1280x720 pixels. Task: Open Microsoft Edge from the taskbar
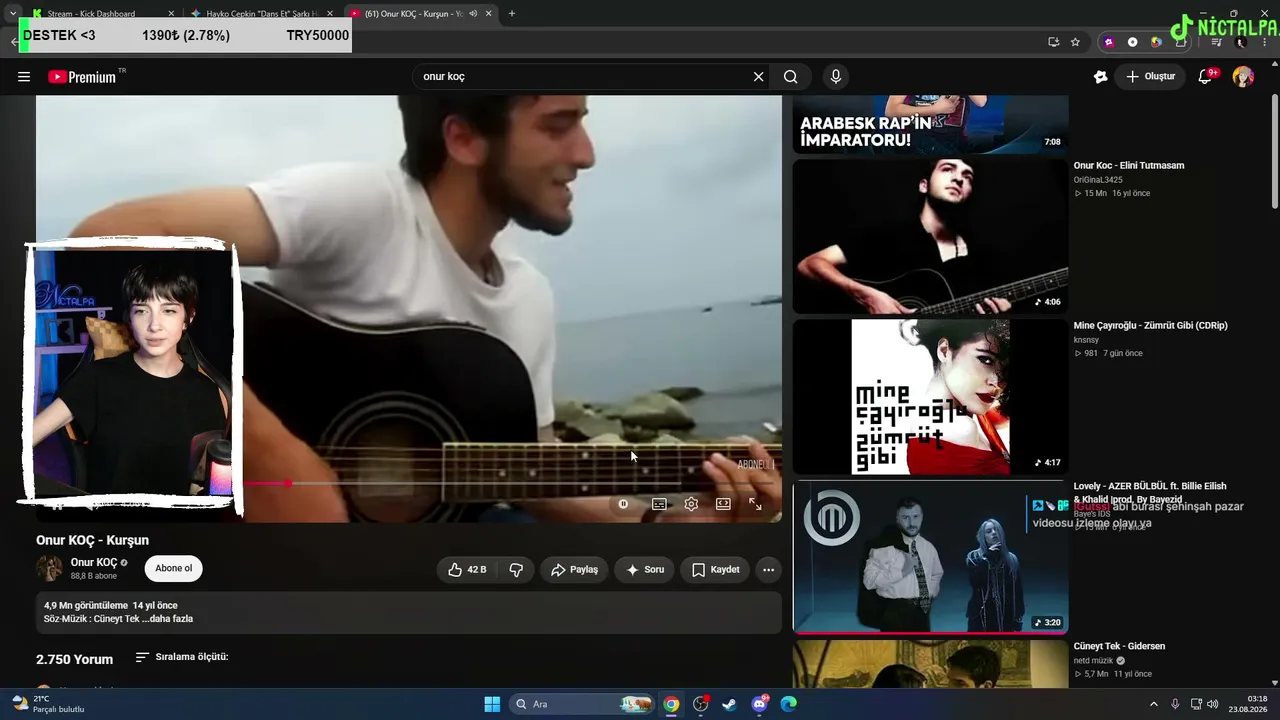[788, 704]
